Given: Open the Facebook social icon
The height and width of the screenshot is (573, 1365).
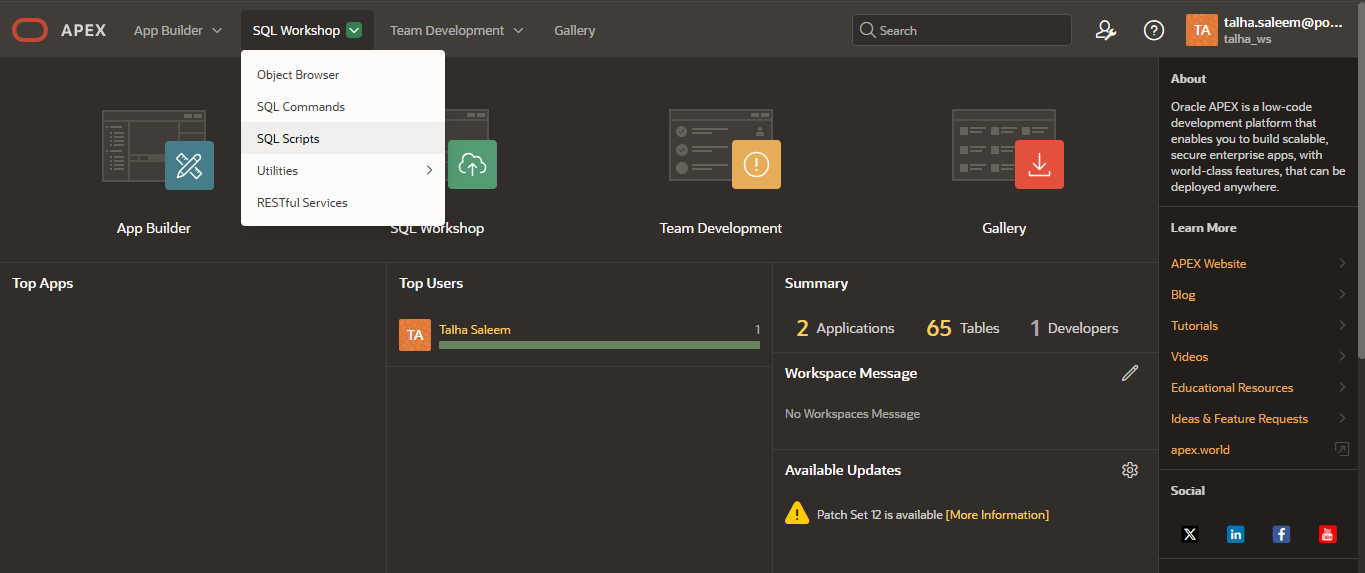Looking at the screenshot, I should pos(1281,534).
